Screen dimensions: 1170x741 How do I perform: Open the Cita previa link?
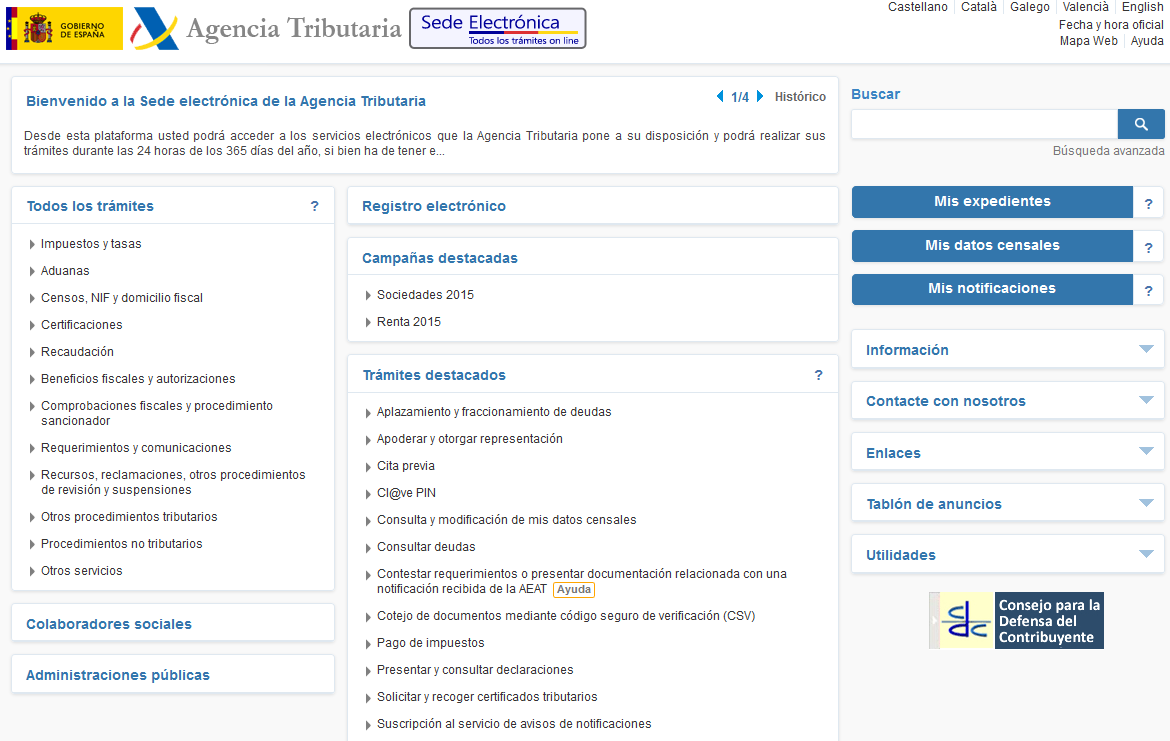click(406, 466)
